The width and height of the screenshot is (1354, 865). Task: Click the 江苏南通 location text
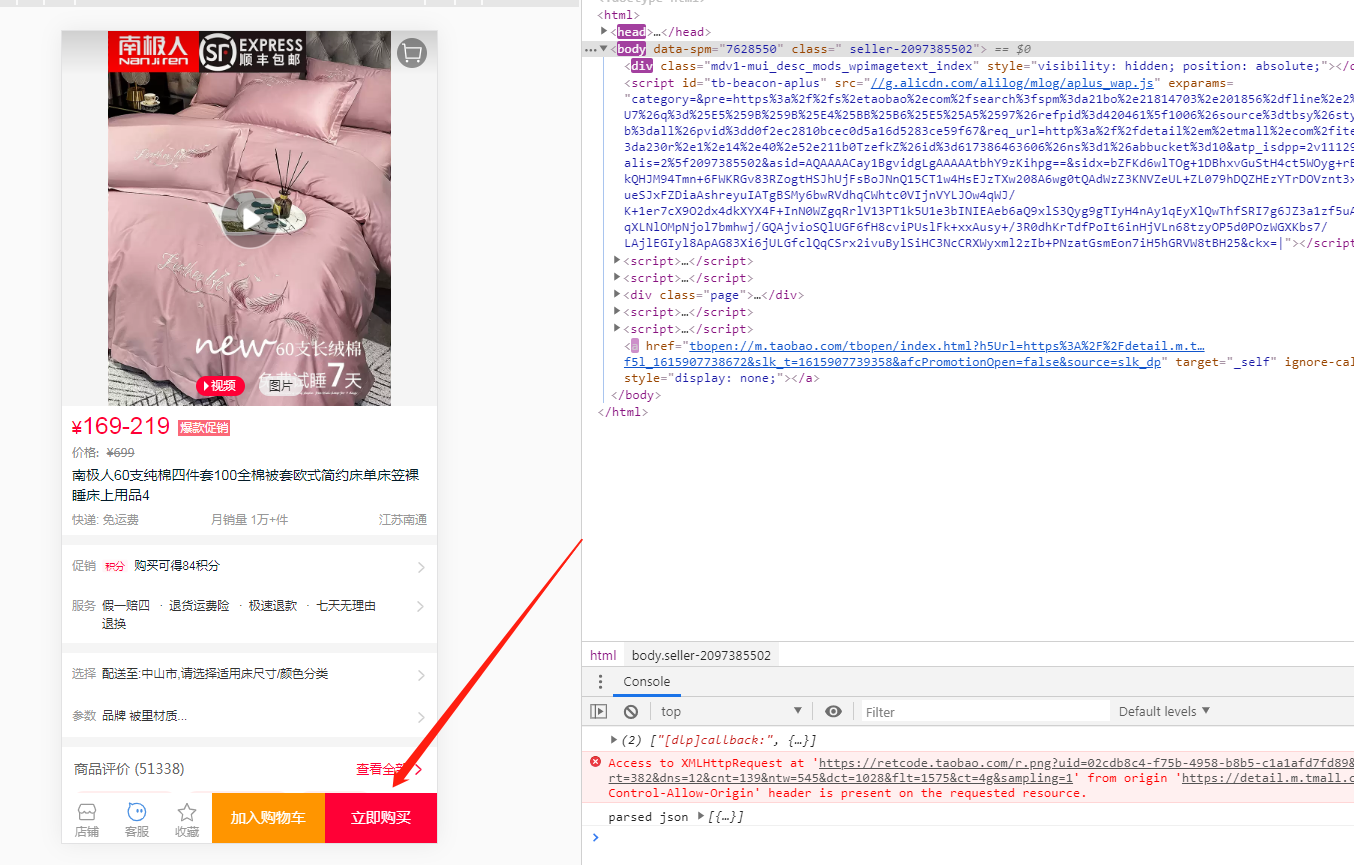click(x=403, y=520)
